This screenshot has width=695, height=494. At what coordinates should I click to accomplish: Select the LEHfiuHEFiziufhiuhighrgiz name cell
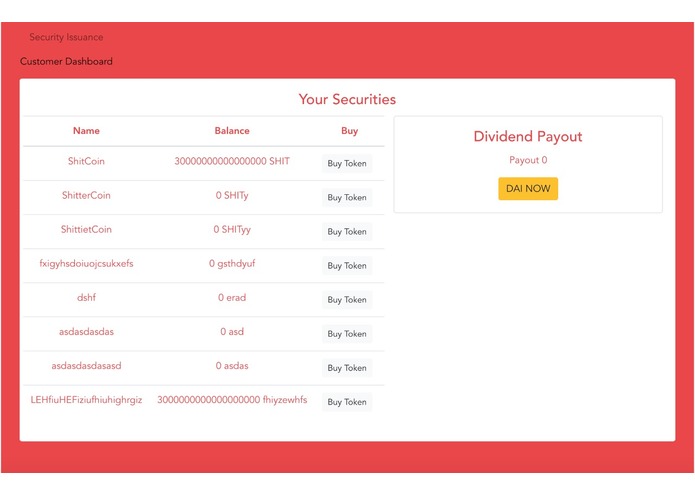click(86, 400)
